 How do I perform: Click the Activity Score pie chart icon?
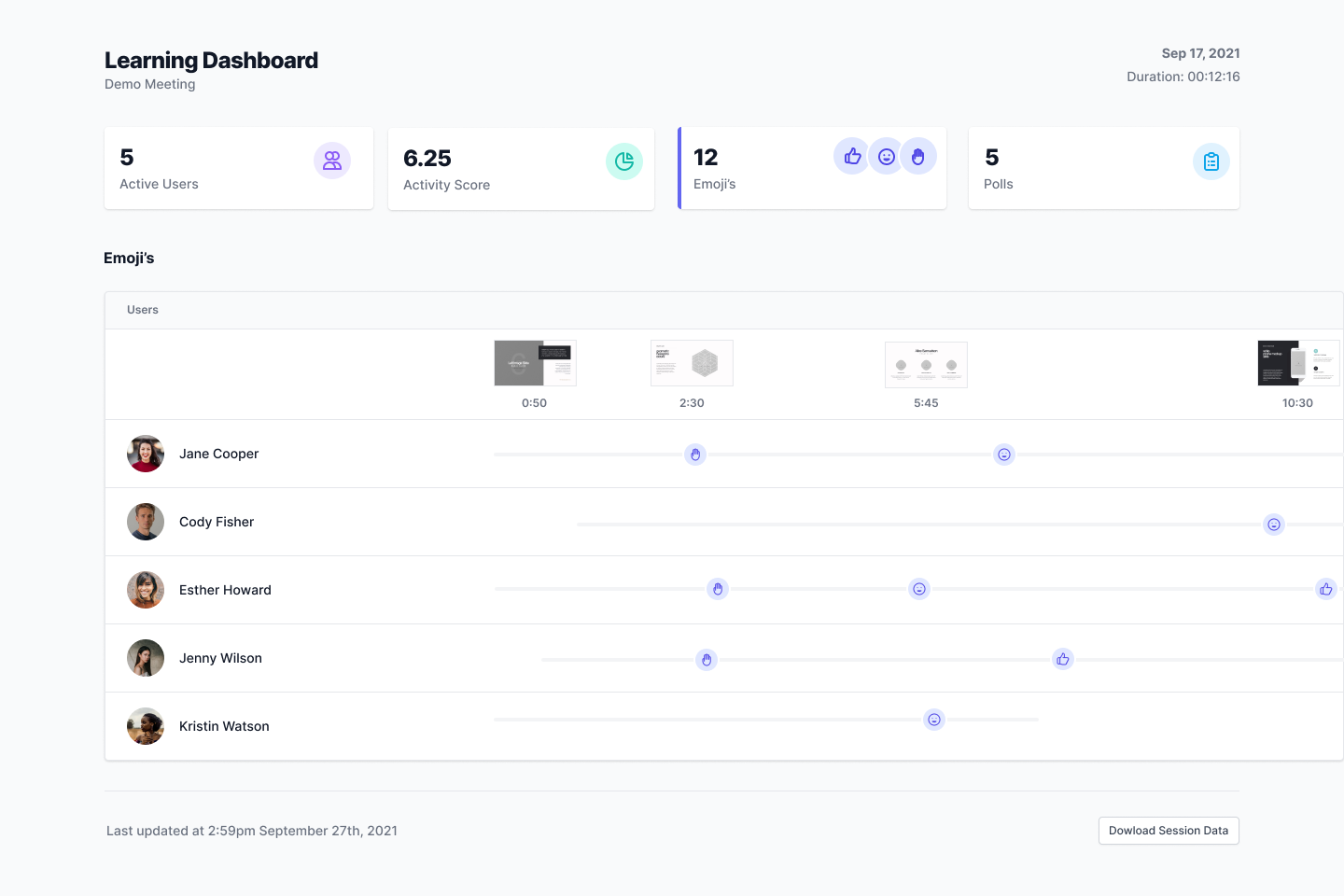coord(624,161)
